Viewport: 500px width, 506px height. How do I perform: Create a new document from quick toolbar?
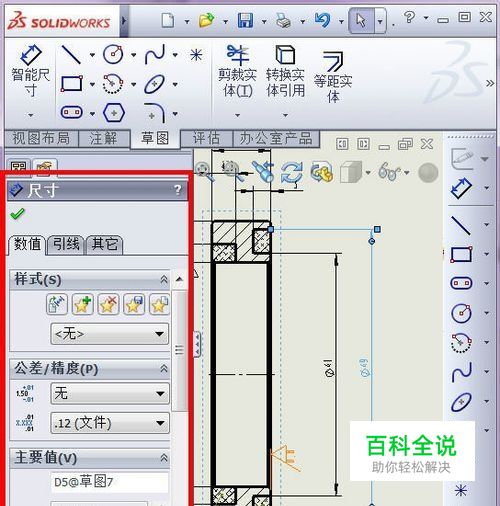(168, 20)
